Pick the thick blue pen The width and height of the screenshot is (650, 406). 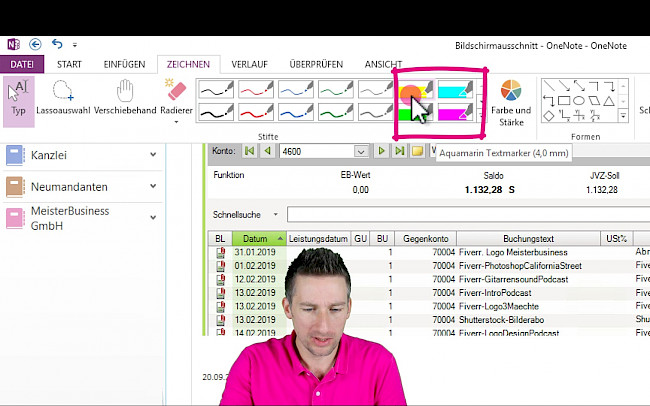coord(296,112)
